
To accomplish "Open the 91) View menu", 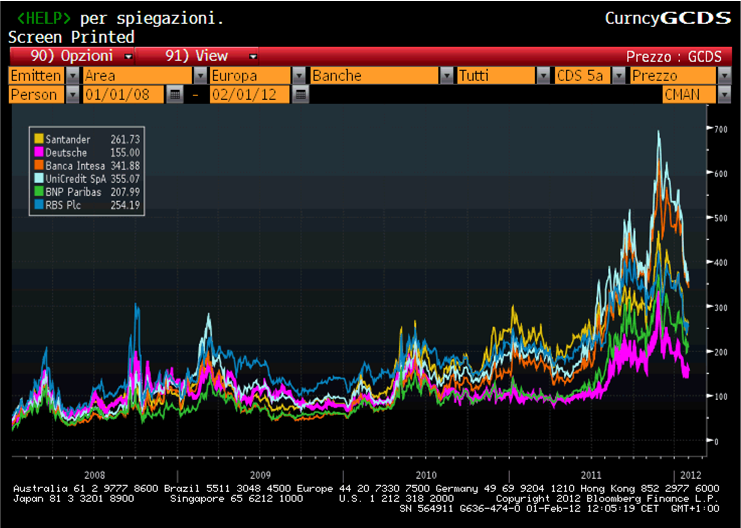I will click(197, 56).
